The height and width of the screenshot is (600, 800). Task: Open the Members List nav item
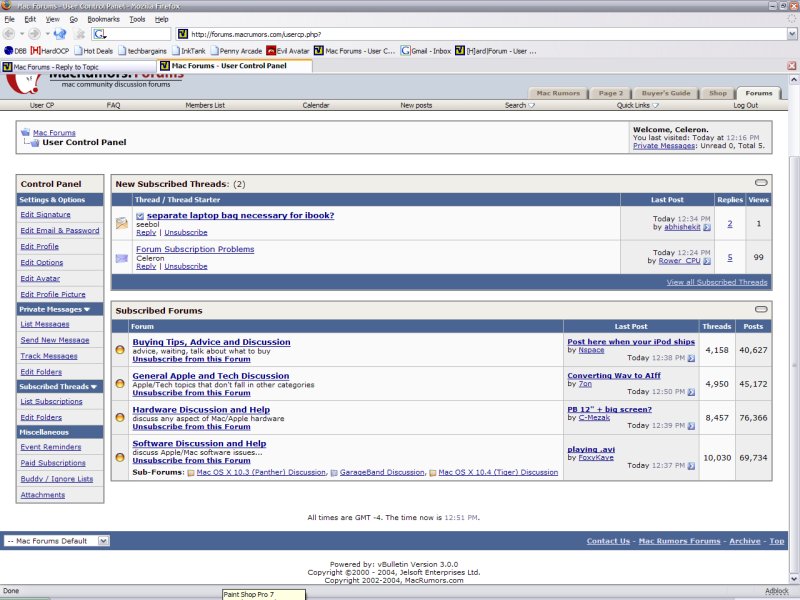tap(205, 105)
